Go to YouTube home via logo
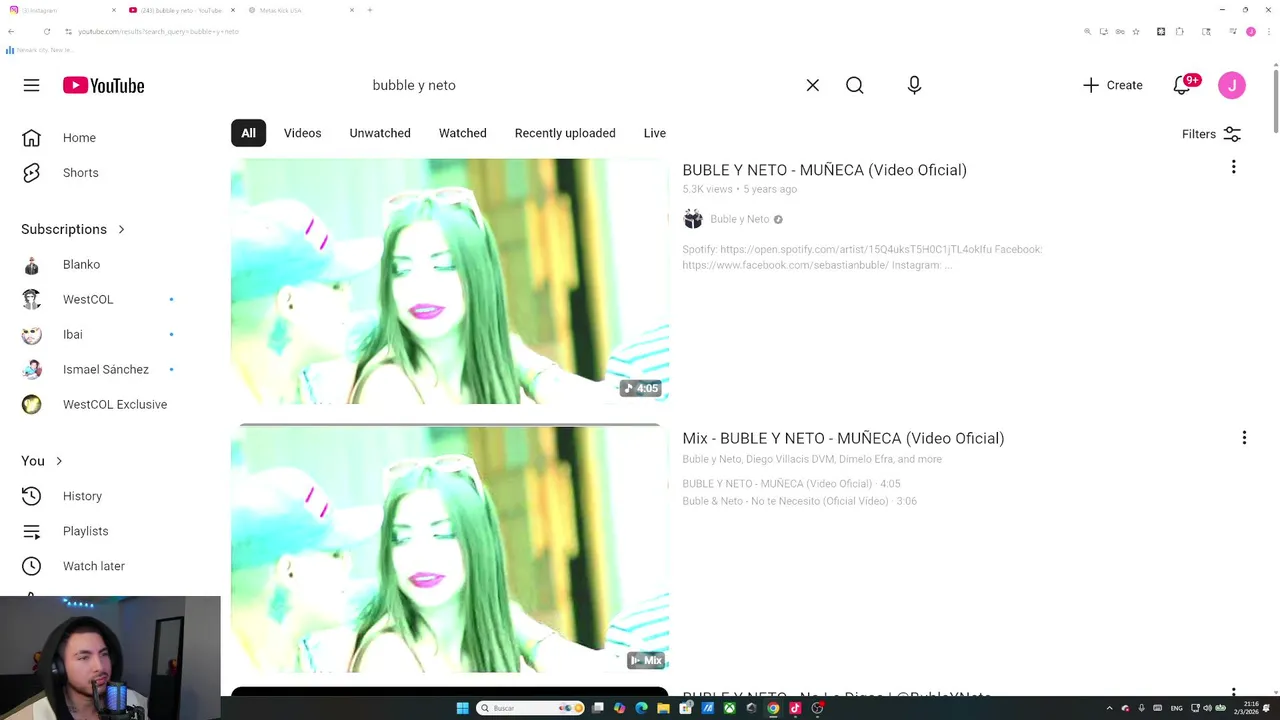Viewport: 1280px width, 720px height. pos(103,85)
